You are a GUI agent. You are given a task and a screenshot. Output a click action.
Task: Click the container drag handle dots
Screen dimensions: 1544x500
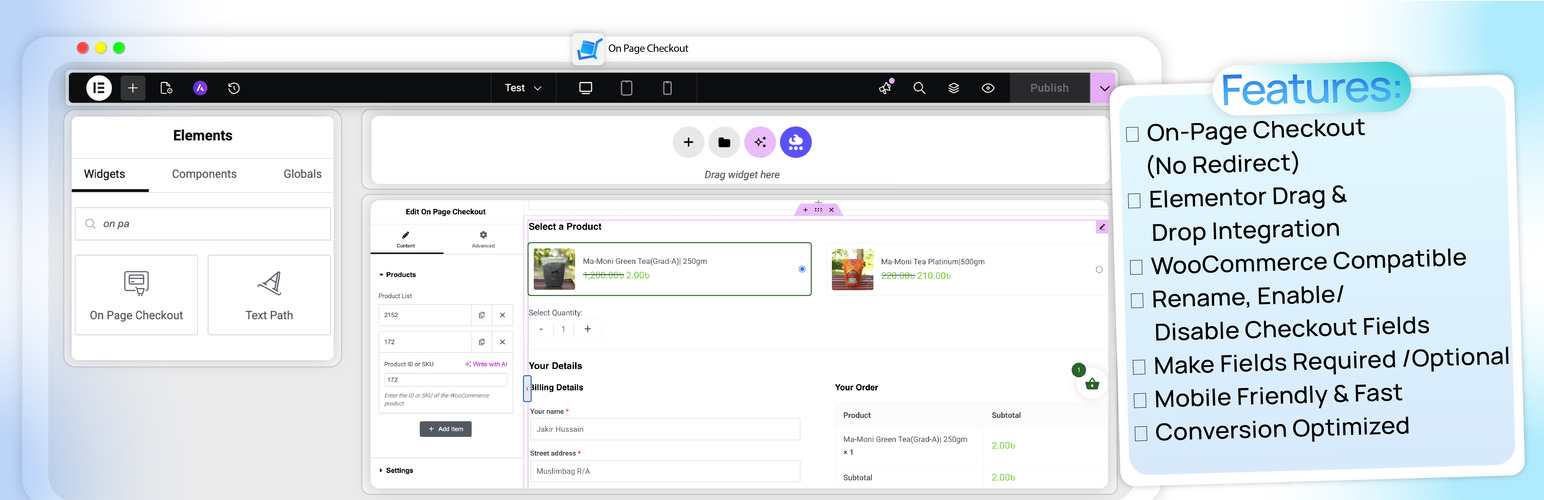click(x=818, y=210)
